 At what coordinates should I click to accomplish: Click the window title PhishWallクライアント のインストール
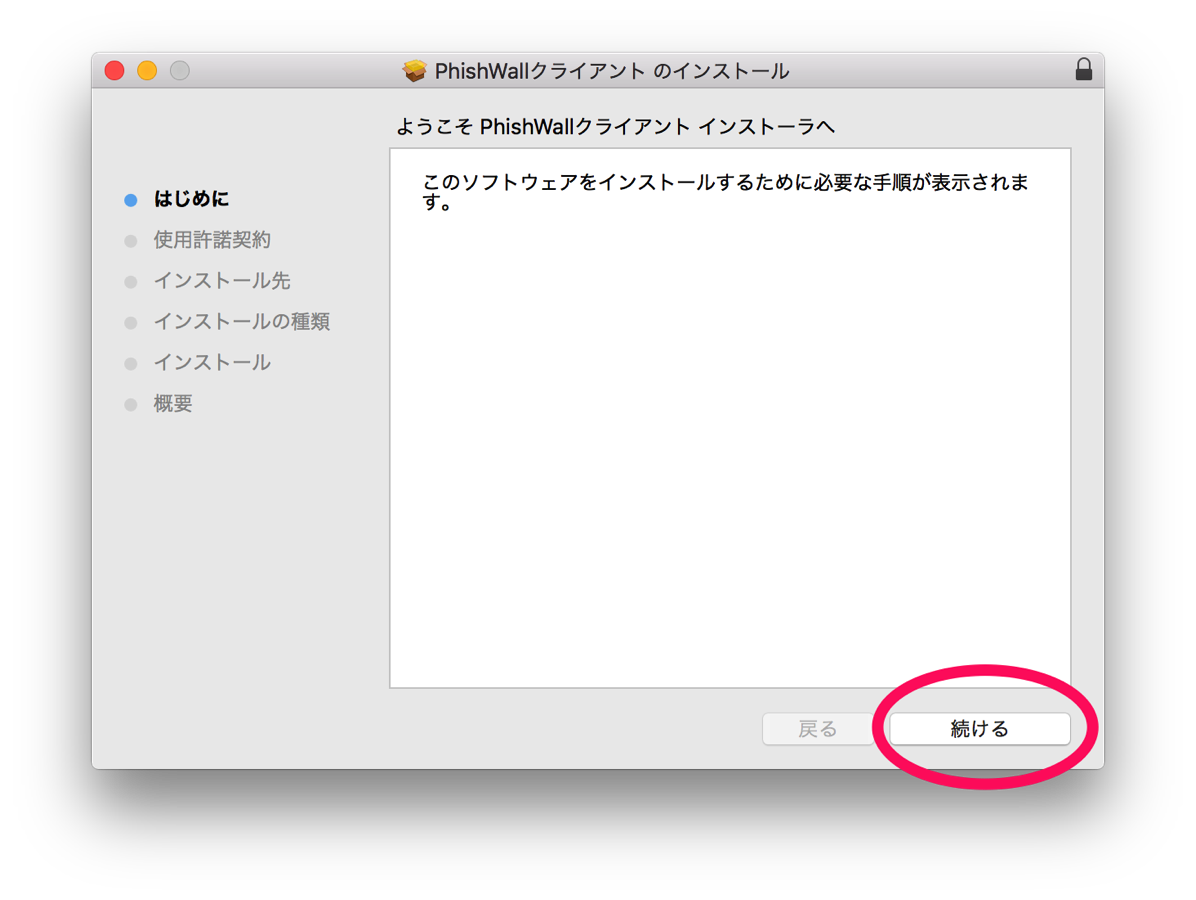pos(612,71)
